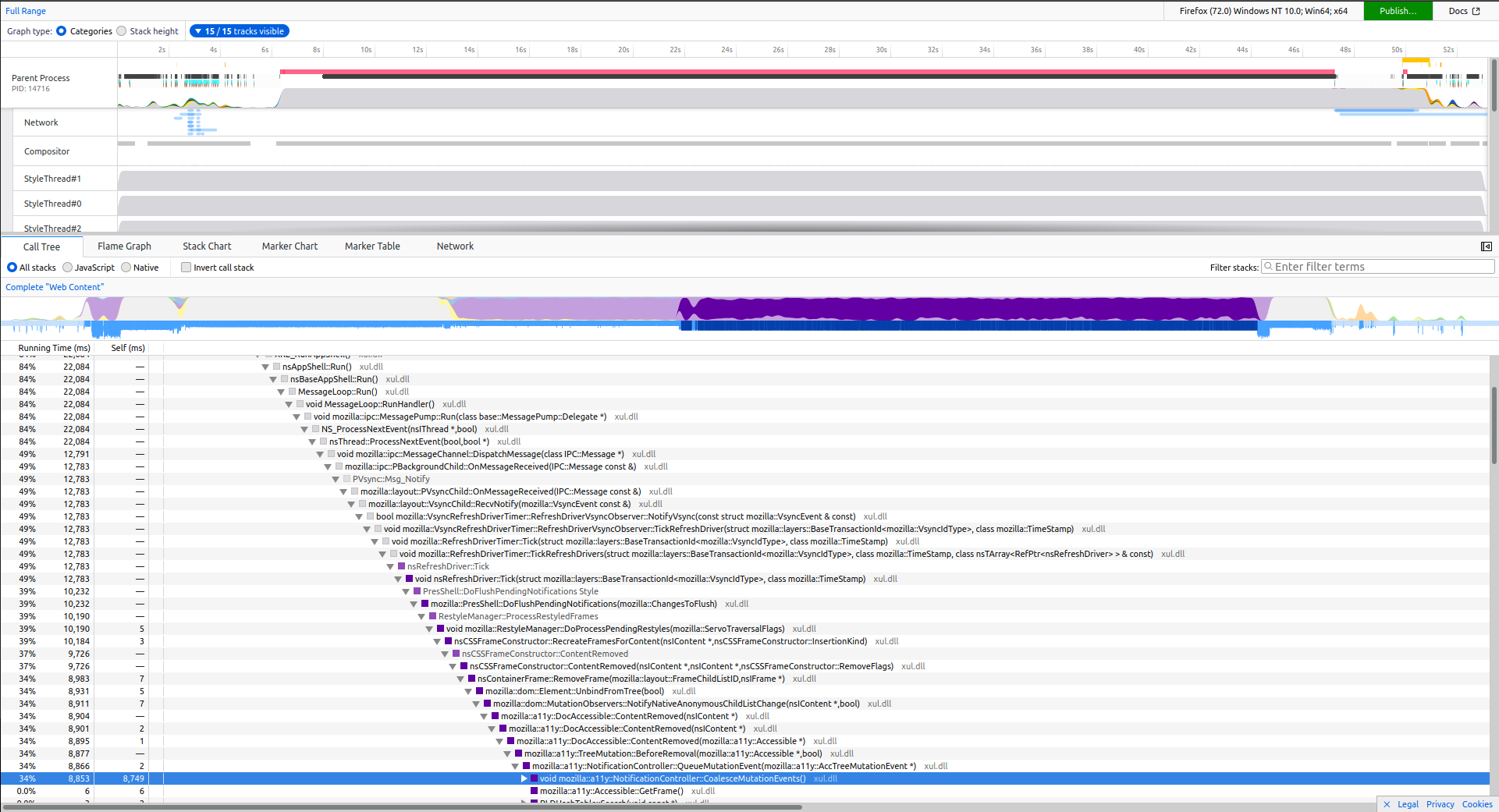Screen dimensions: 1499x812
Task: Select the Compositor track label
Action: click(x=47, y=151)
